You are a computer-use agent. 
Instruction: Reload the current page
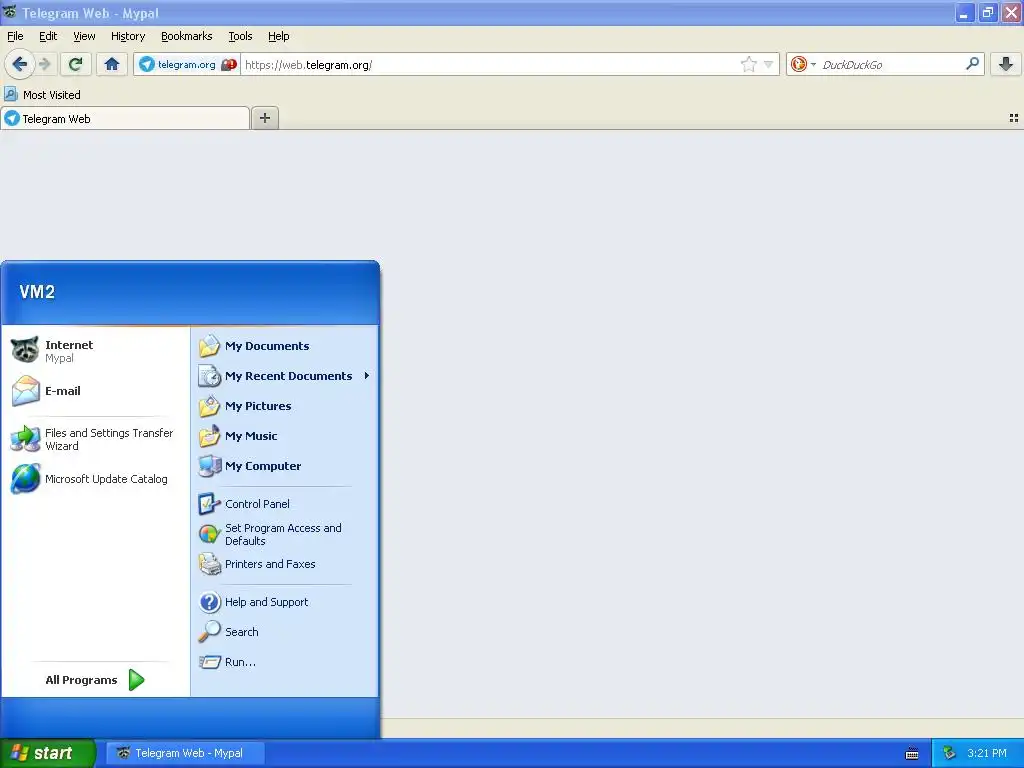tap(76, 64)
